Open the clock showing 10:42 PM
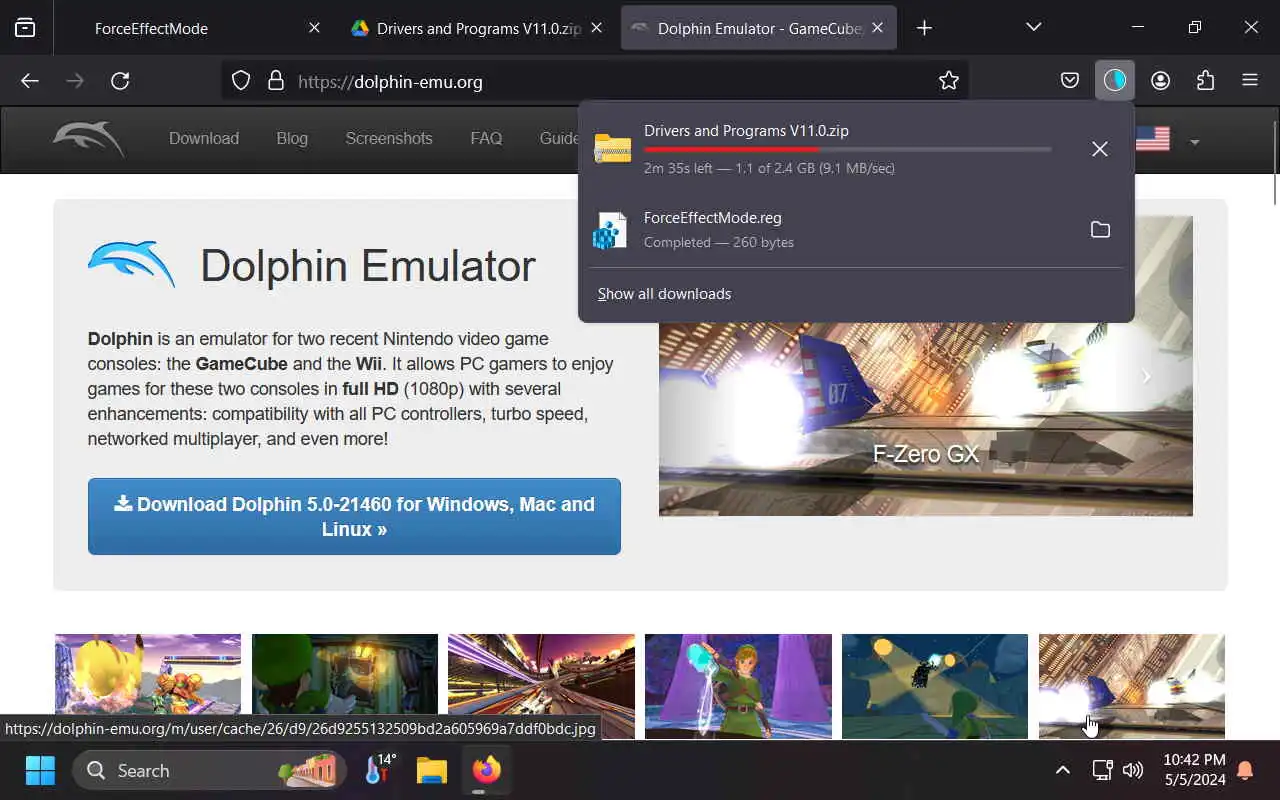1280x800 pixels. [x=1194, y=770]
